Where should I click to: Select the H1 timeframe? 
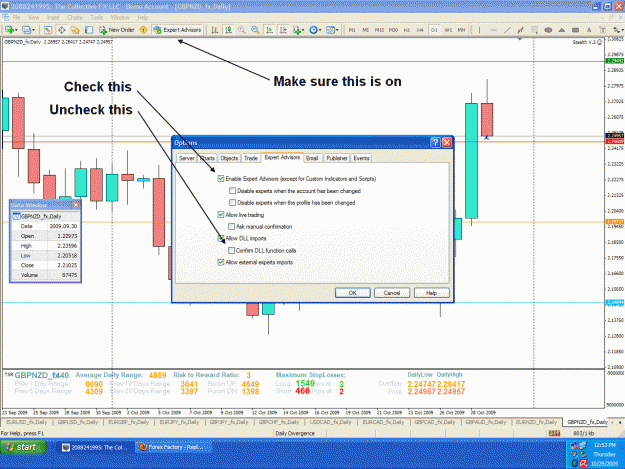pos(407,30)
